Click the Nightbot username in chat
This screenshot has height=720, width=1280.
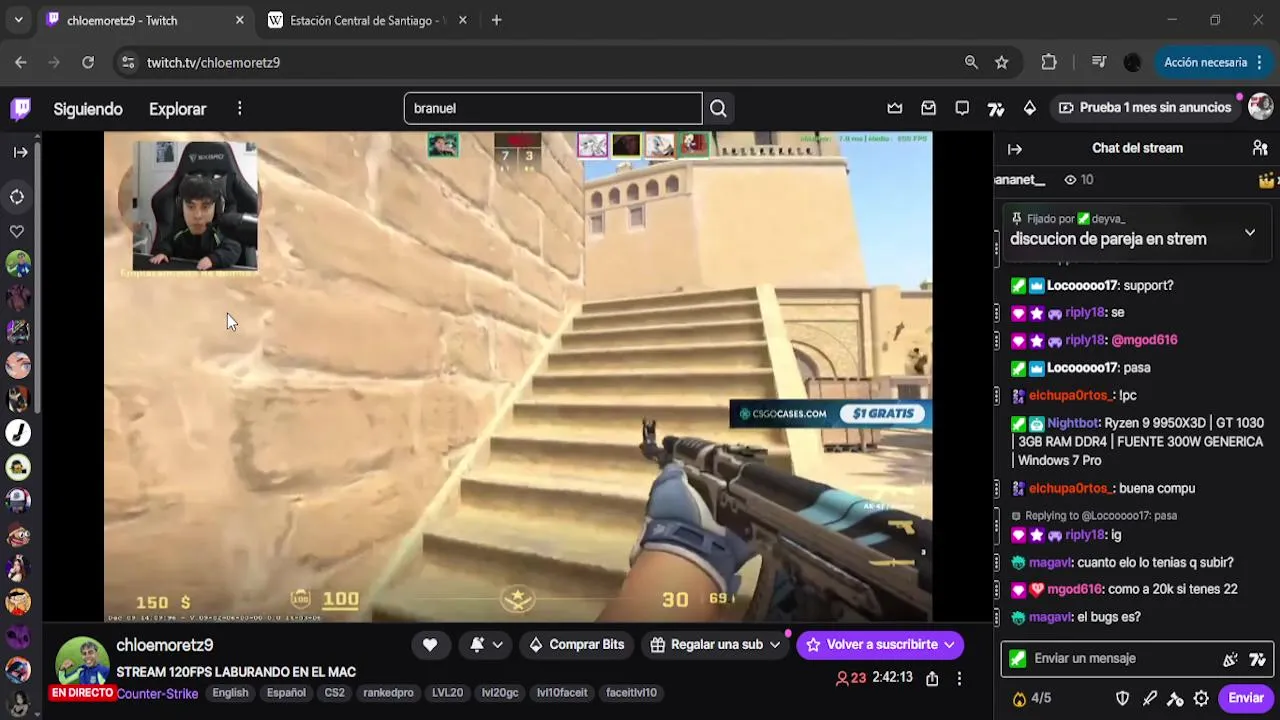coord(1073,423)
